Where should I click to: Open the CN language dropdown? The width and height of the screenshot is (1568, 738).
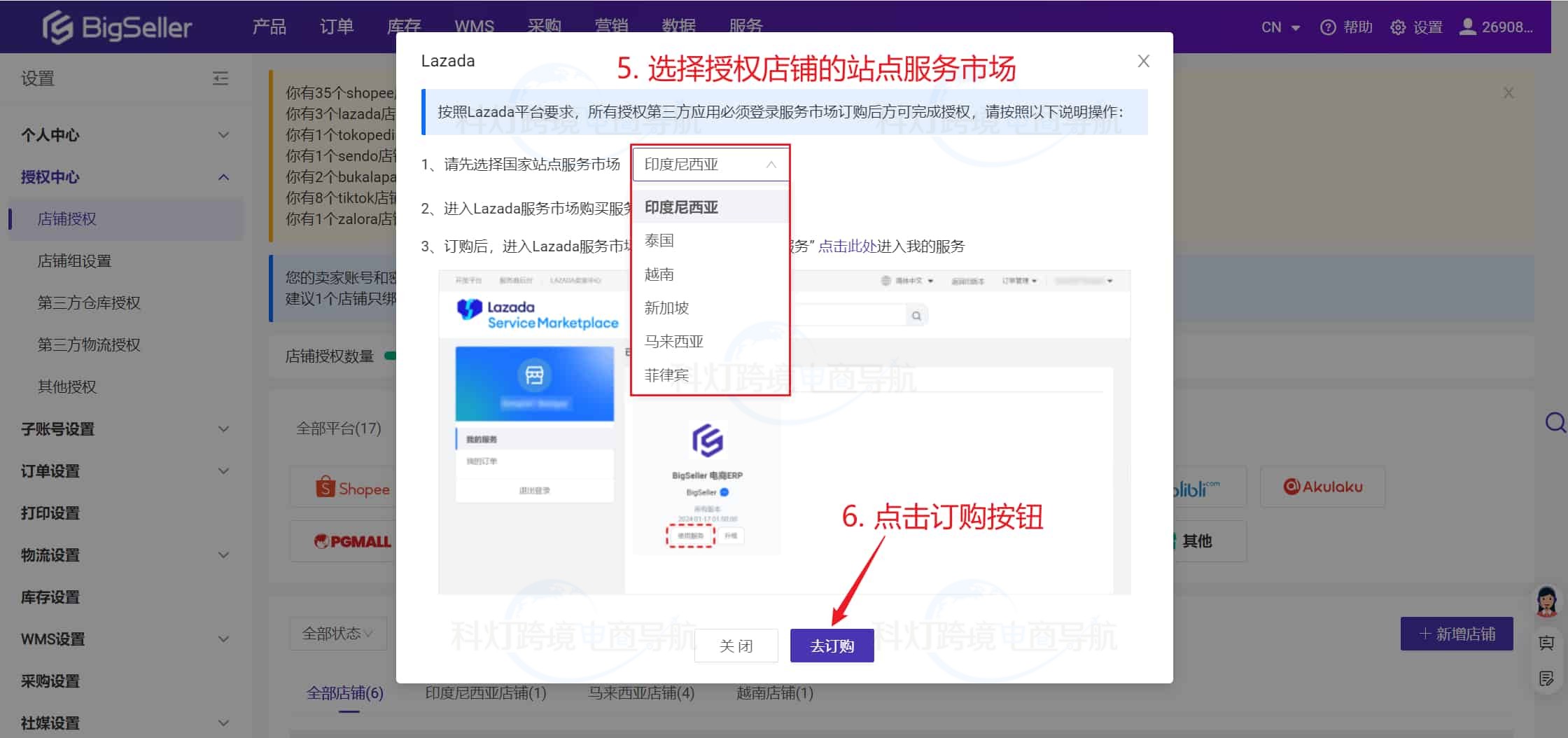tap(1280, 27)
